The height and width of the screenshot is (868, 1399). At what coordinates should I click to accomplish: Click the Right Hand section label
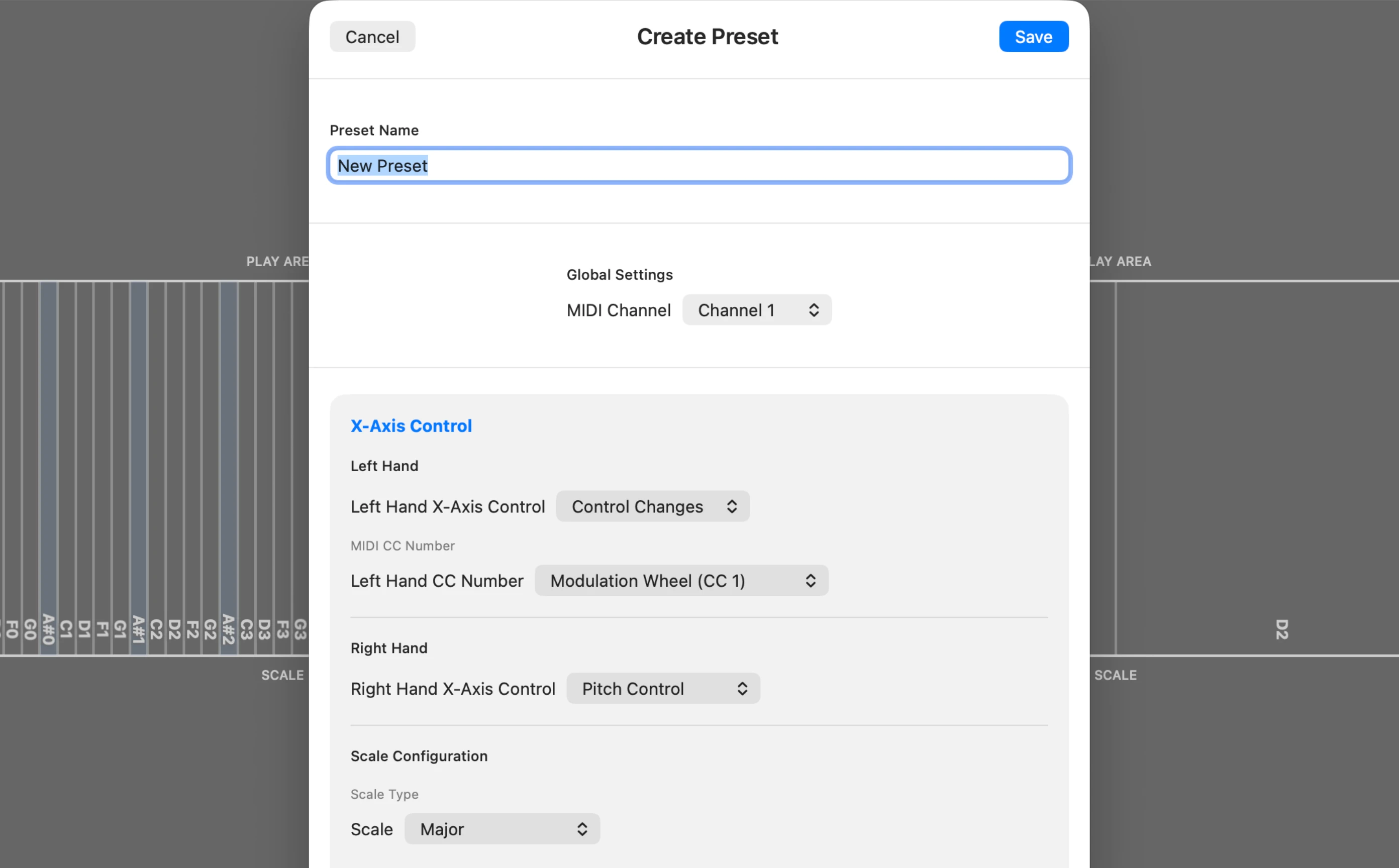[389, 648]
